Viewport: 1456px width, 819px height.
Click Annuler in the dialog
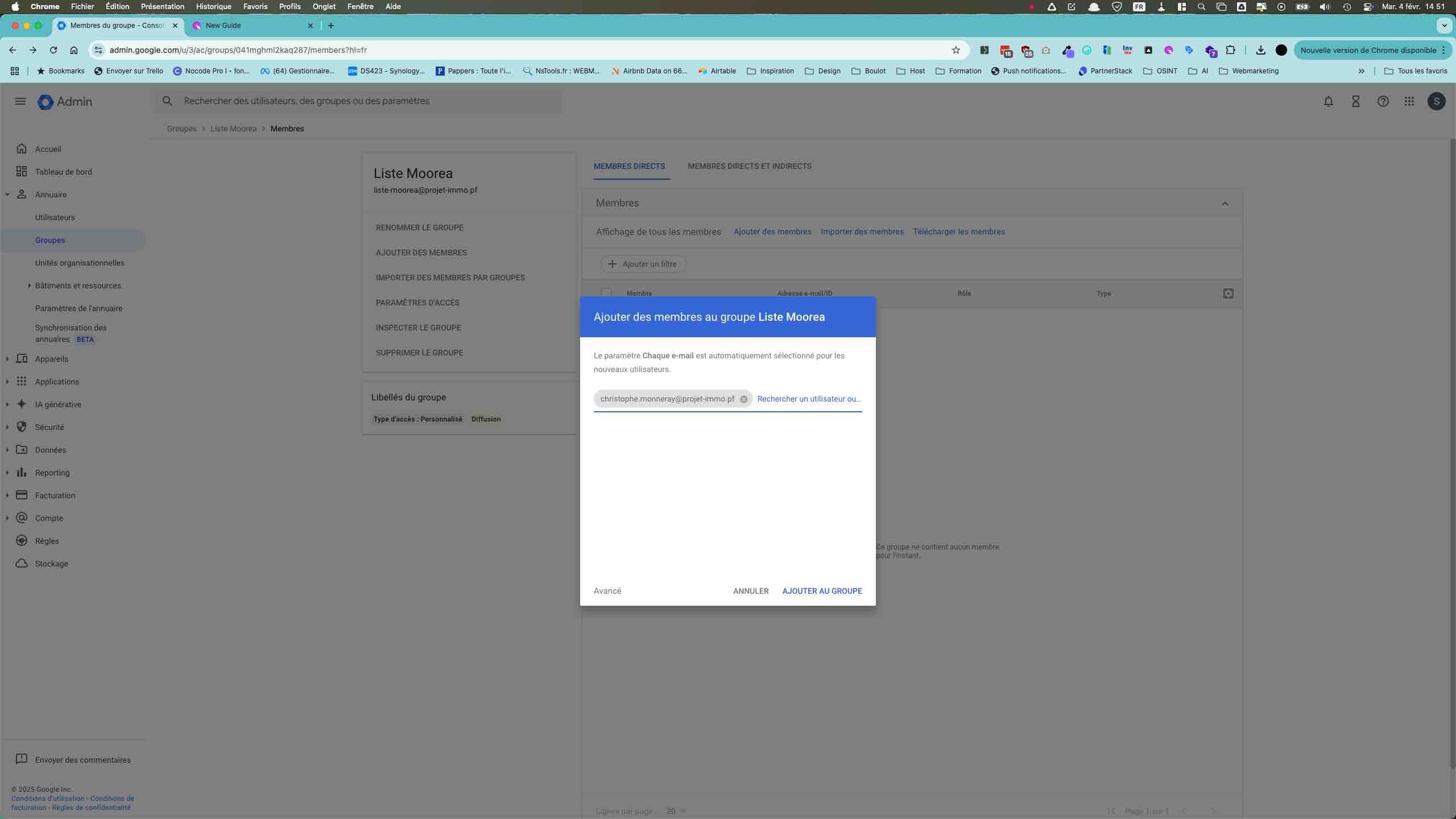tap(750, 591)
